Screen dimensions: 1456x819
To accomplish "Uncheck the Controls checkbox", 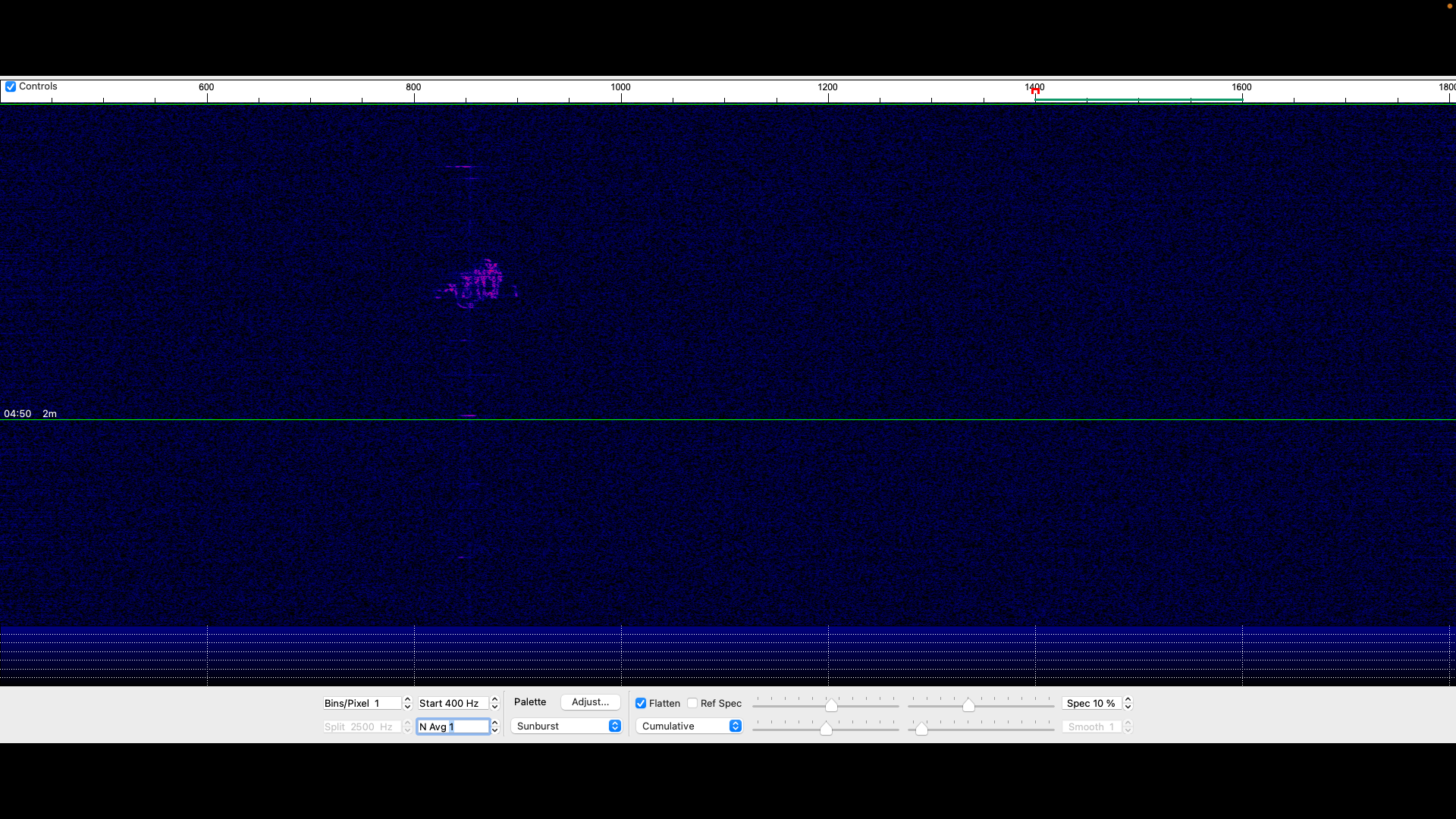I will point(11,86).
